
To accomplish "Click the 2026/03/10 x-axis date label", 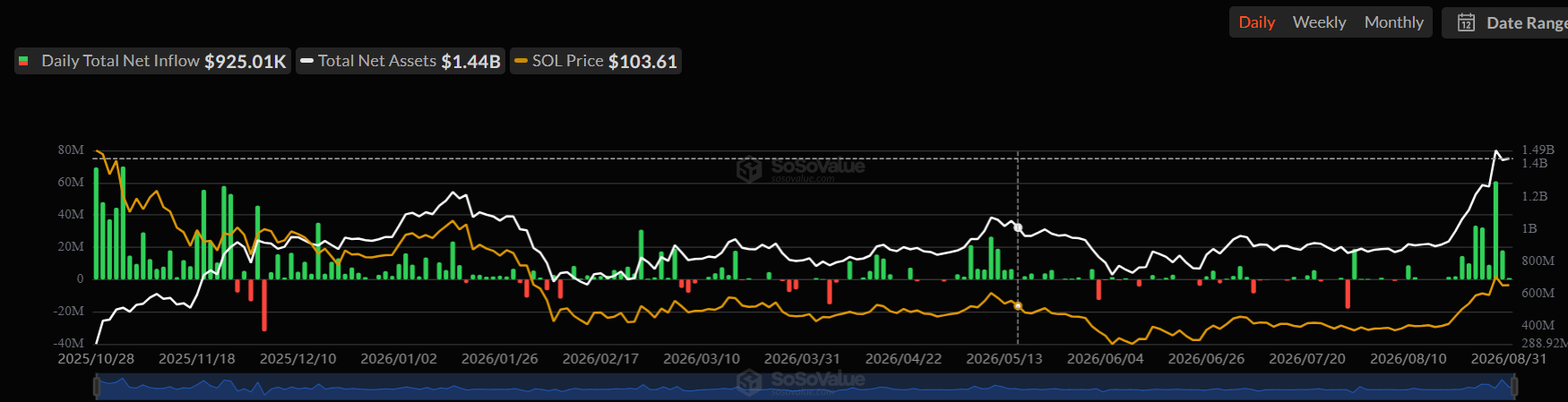I will coord(702,359).
